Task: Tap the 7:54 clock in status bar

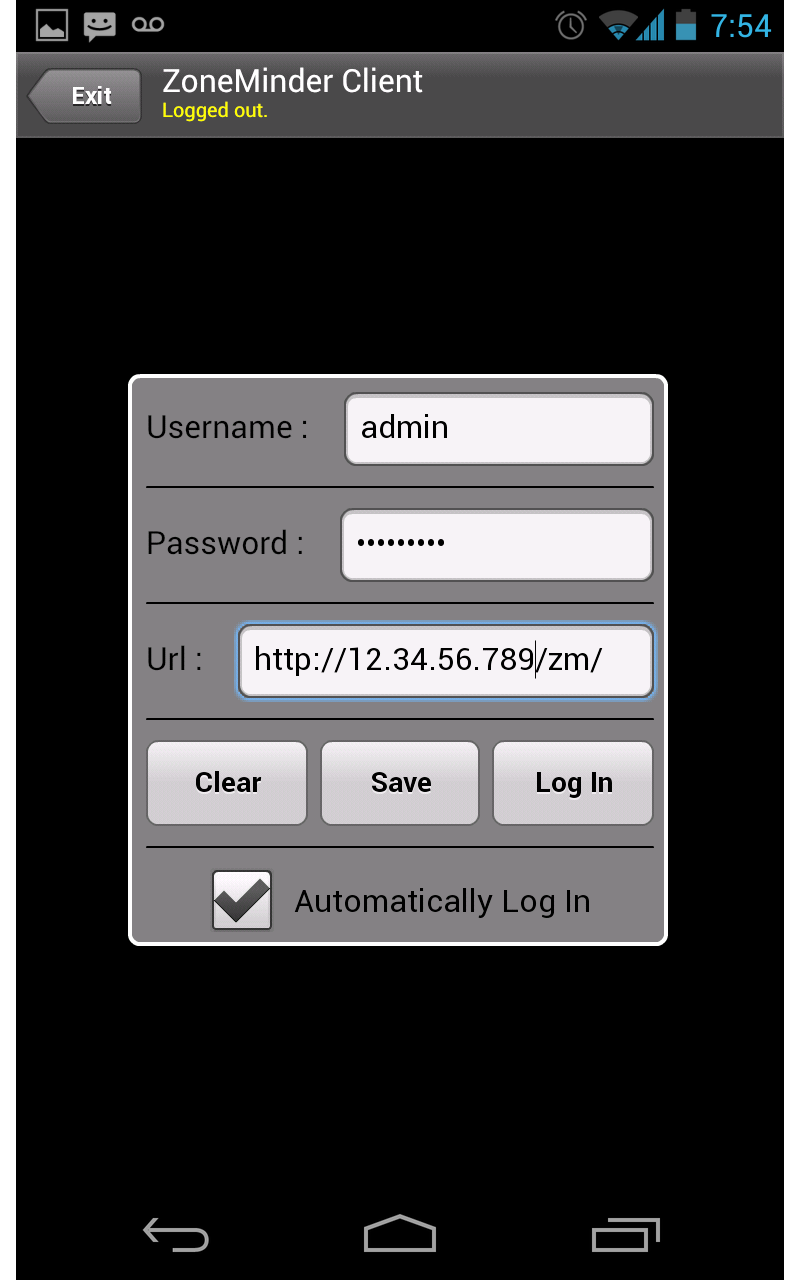Action: pyautogui.click(x=741, y=26)
